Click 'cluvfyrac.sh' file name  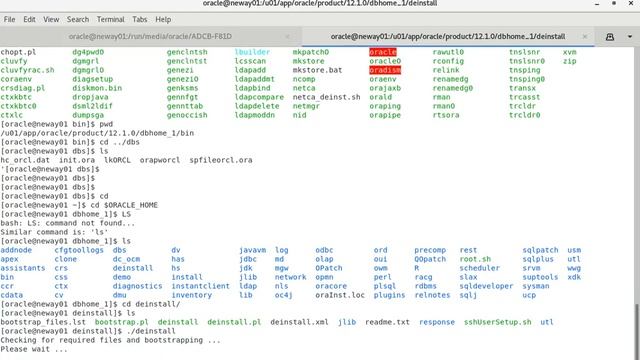tap(27, 70)
